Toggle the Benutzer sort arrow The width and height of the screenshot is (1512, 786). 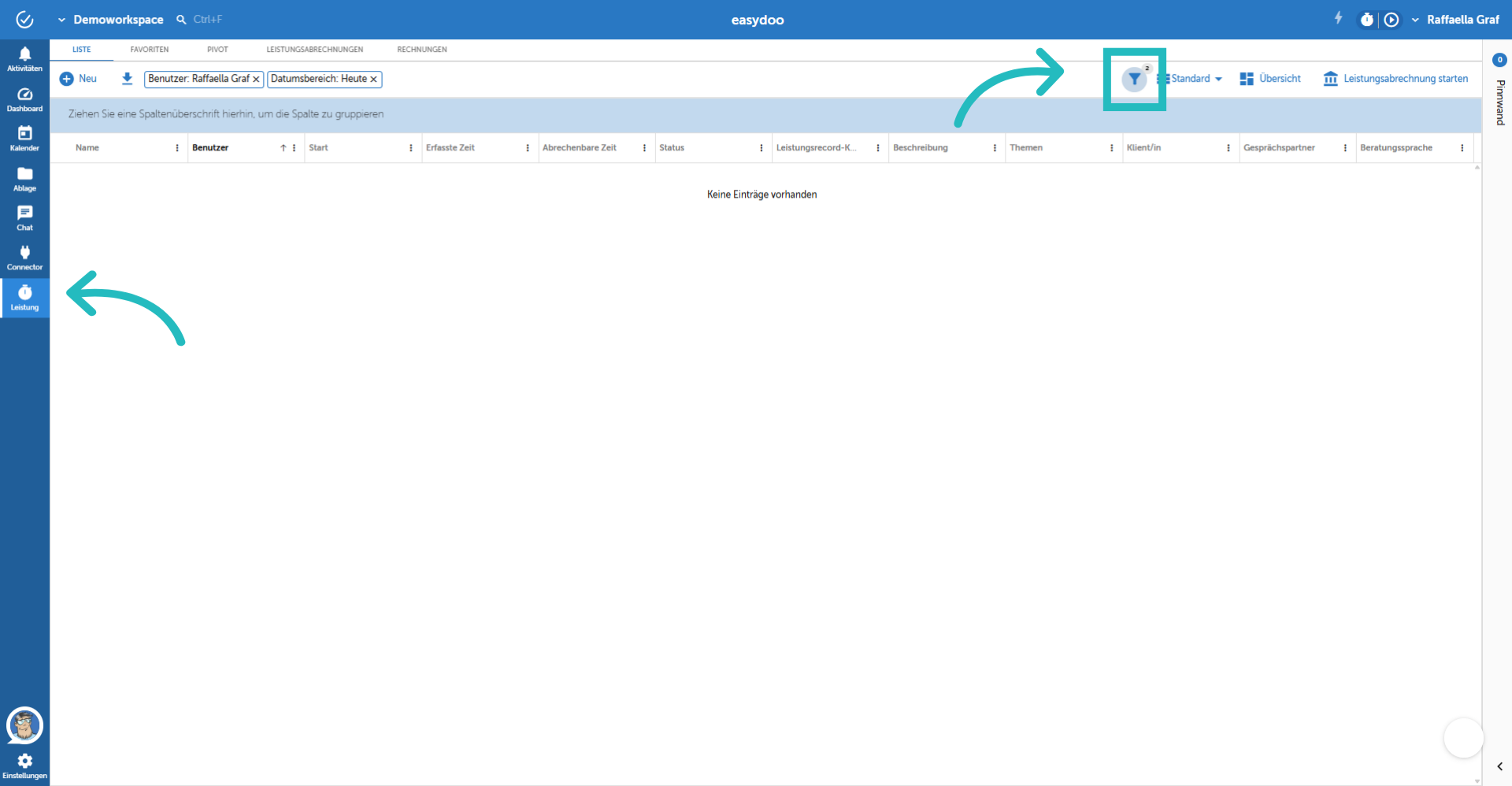[283, 148]
